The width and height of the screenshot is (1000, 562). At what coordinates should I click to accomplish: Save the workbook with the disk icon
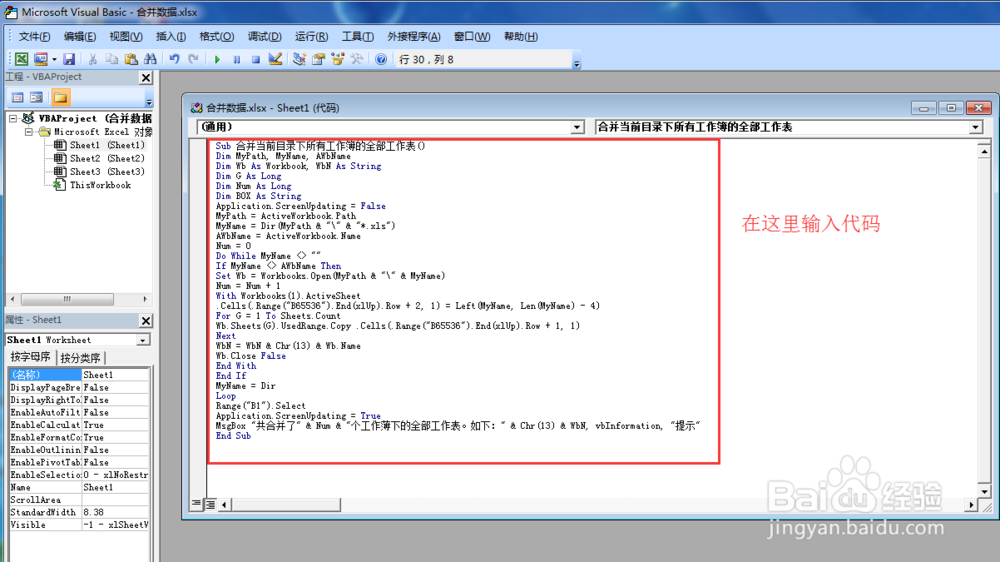69,59
